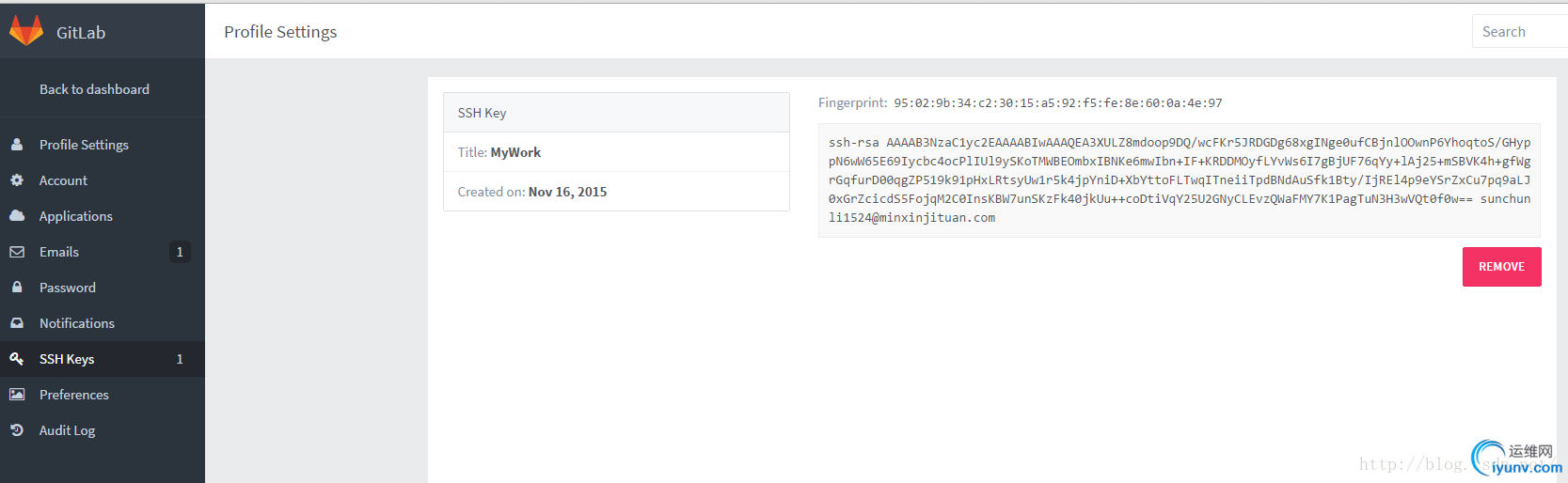Click the GitLab title text
Viewport: 1568px width, 483px height.
tap(81, 33)
